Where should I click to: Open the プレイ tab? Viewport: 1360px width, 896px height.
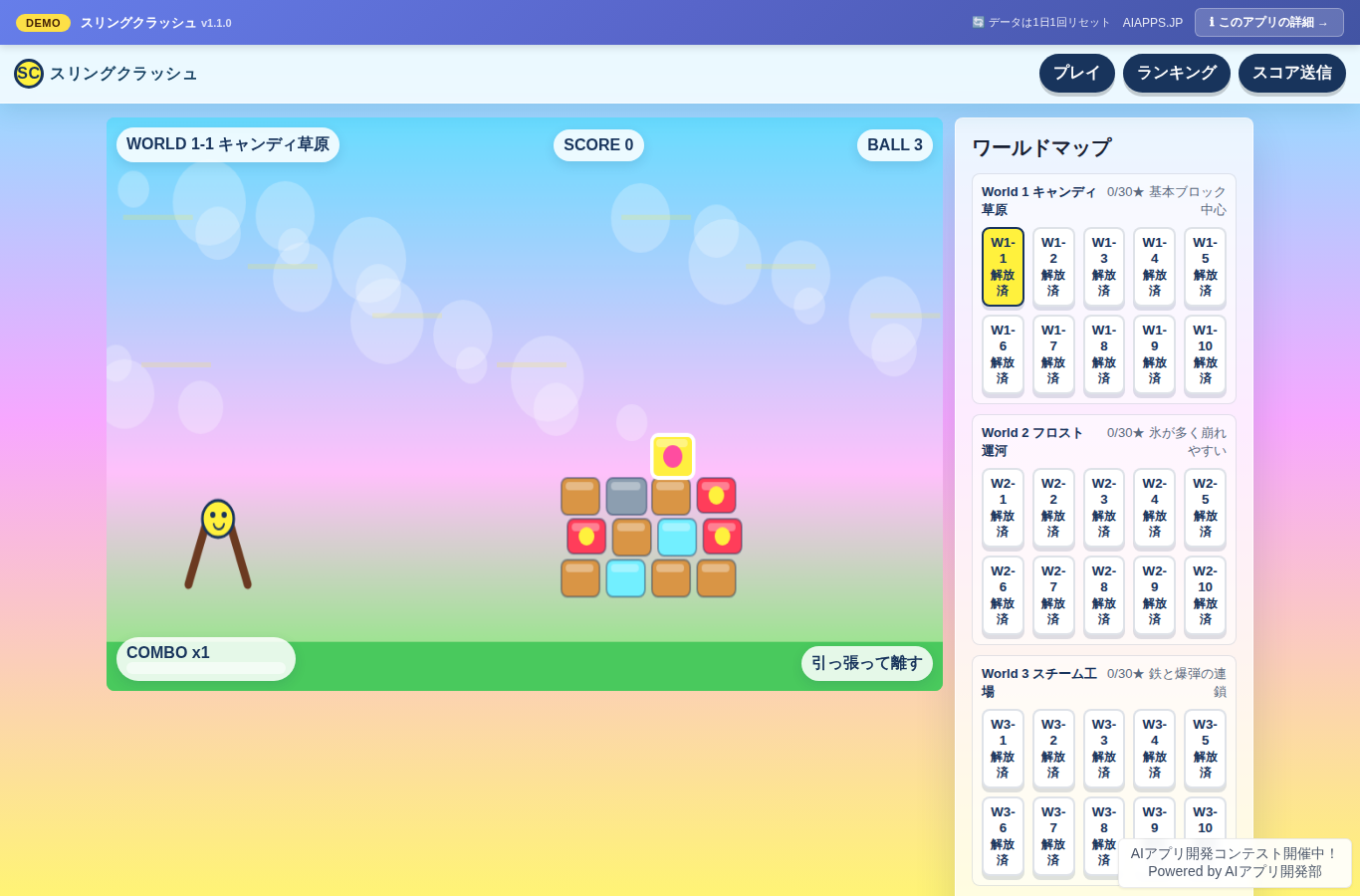pyautogui.click(x=1077, y=73)
